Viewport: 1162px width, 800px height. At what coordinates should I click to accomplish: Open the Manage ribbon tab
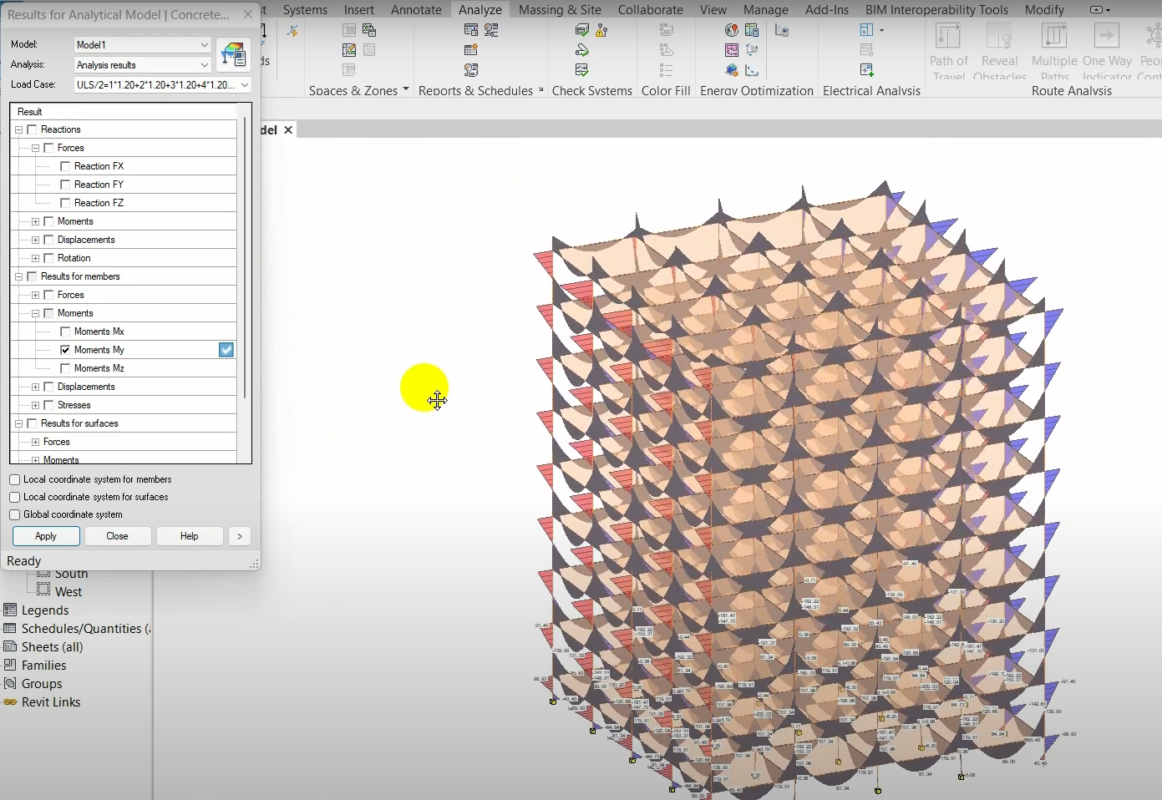[765, 9]
